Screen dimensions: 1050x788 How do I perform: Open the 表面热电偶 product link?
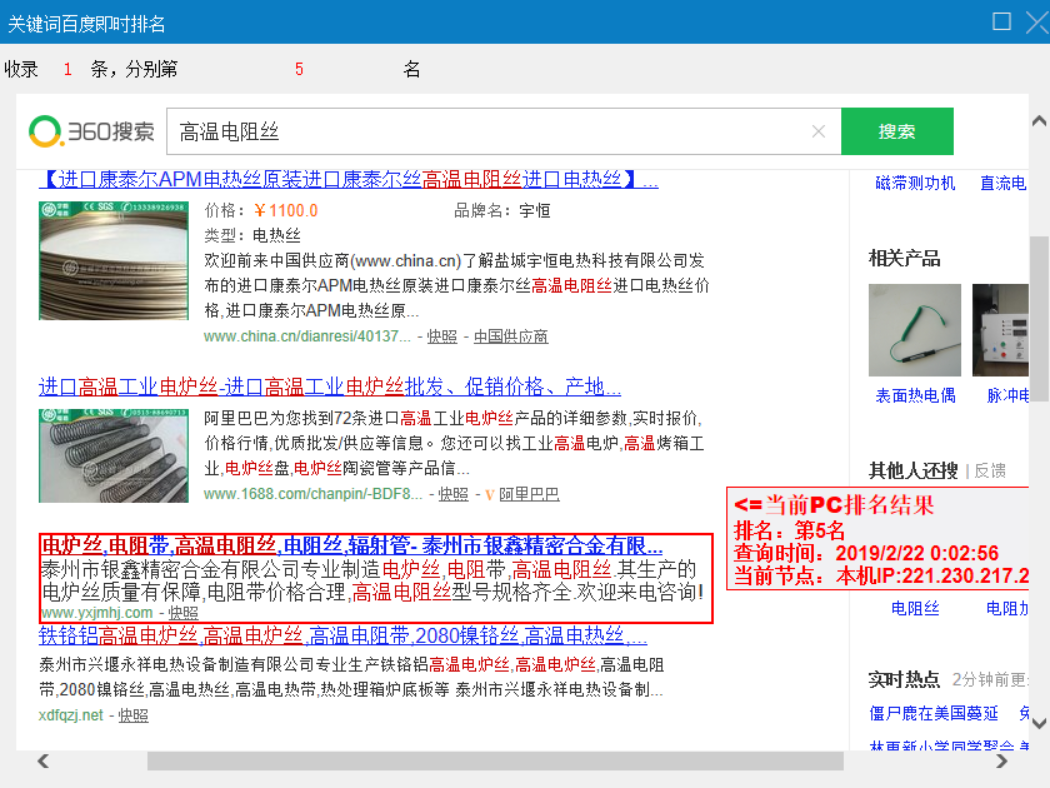pyautogui.click(x=915, y=396)
